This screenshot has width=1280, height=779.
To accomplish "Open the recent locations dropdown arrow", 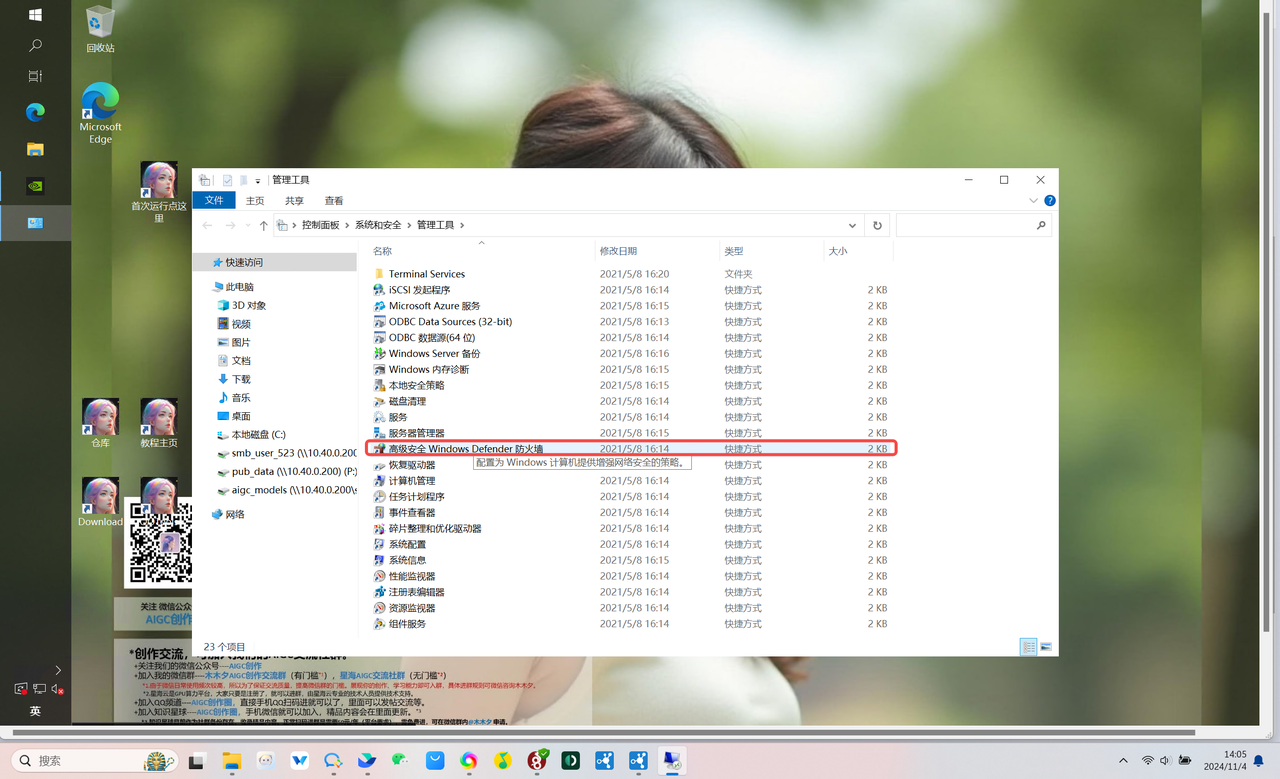I will point(248,226).
